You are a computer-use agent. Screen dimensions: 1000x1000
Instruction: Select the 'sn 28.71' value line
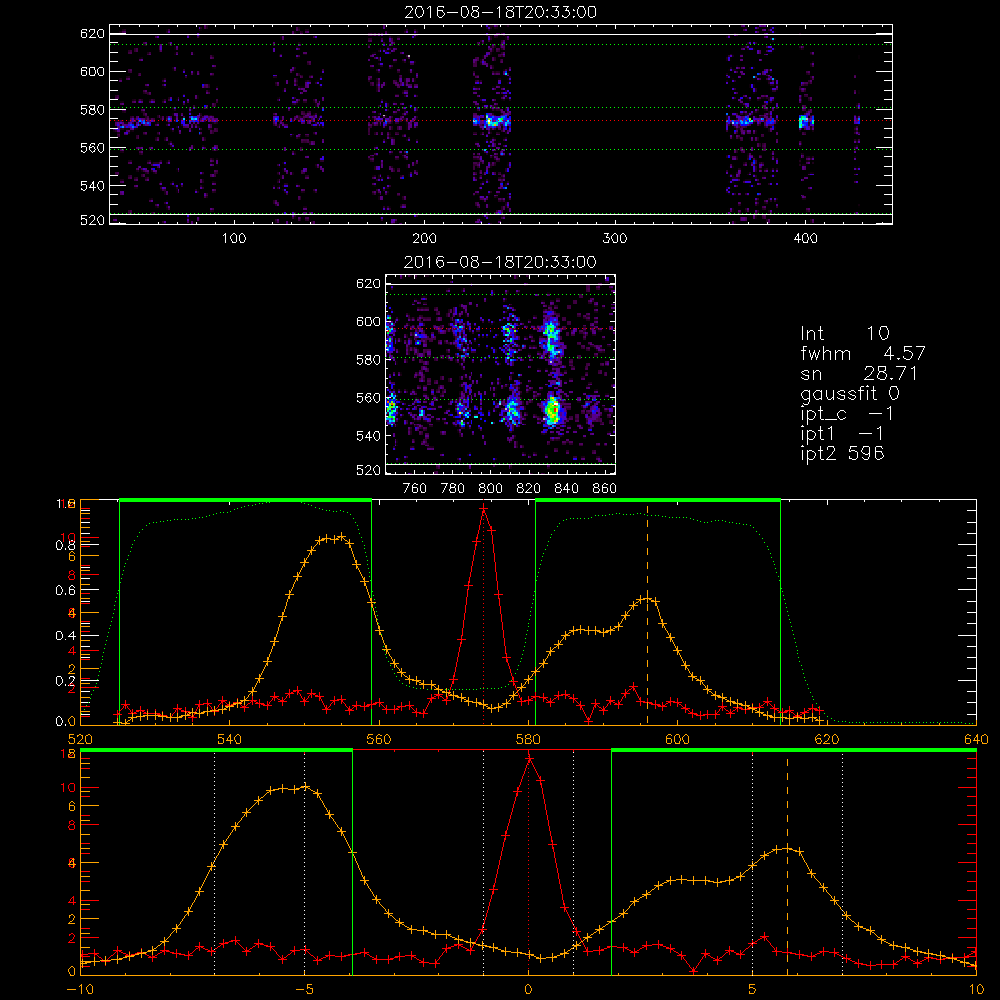click(859, 373)
